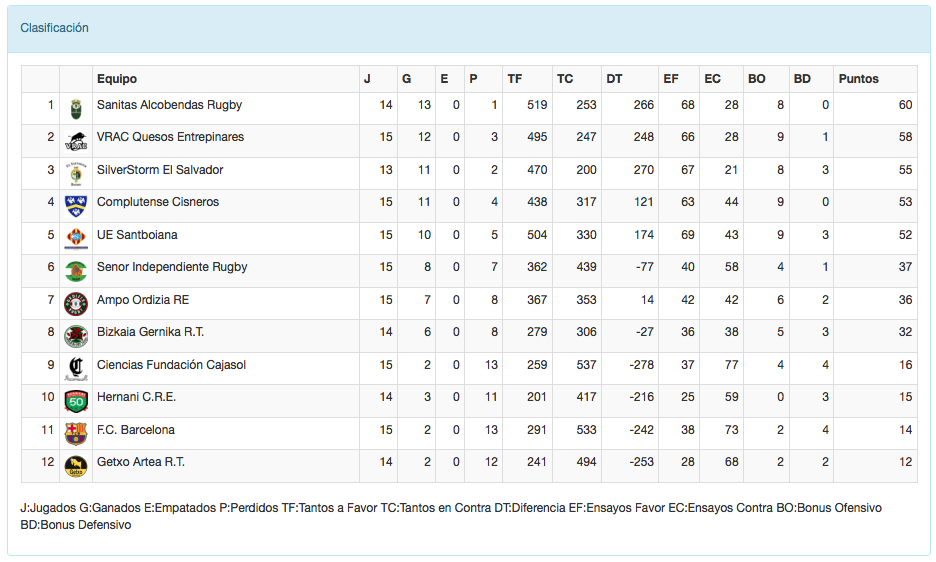This screenshot has height=562, width=936.
Task: Click the Bizkaia Gernika R.T. team name
Action: (x=150, y=332)
